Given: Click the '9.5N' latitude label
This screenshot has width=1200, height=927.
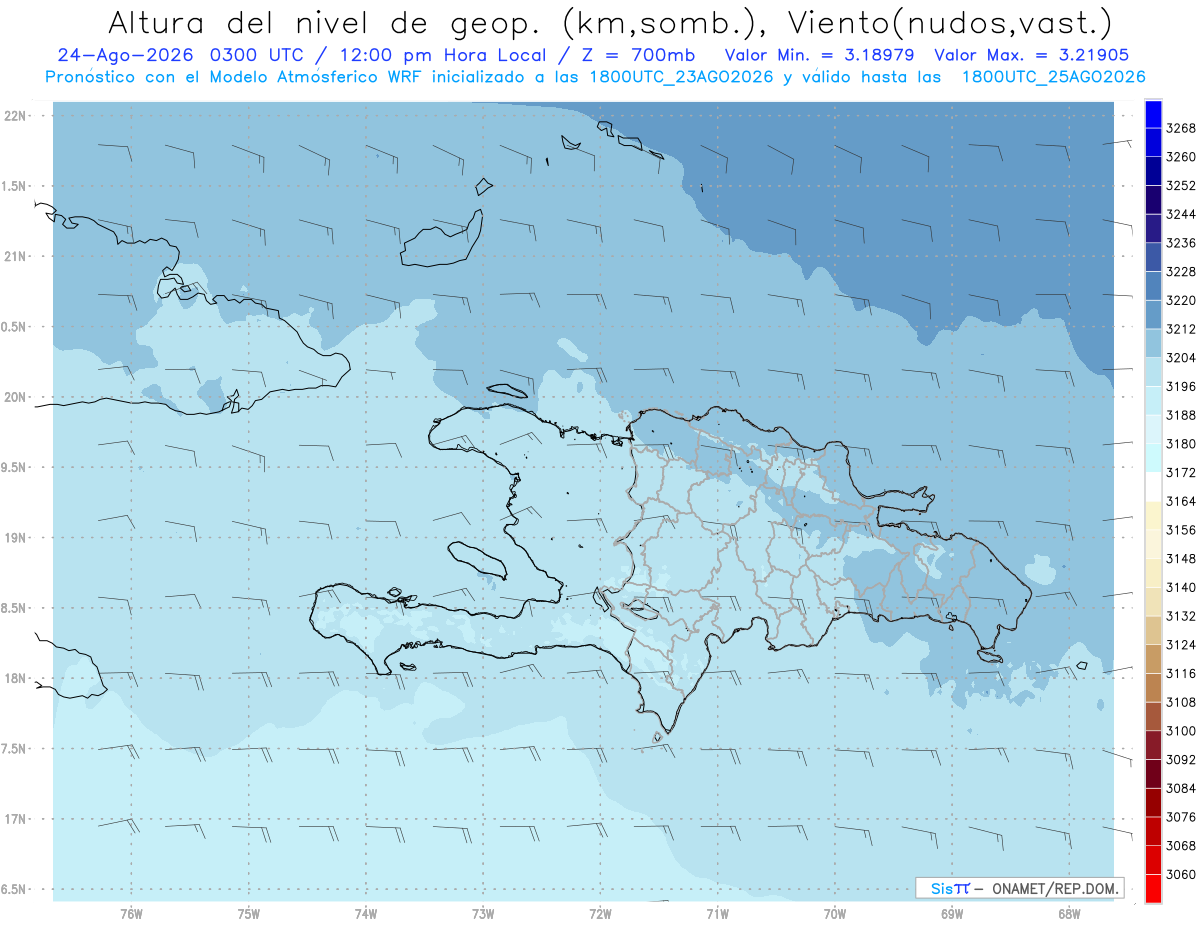Looking at the screenshot, I should (14, 467).
